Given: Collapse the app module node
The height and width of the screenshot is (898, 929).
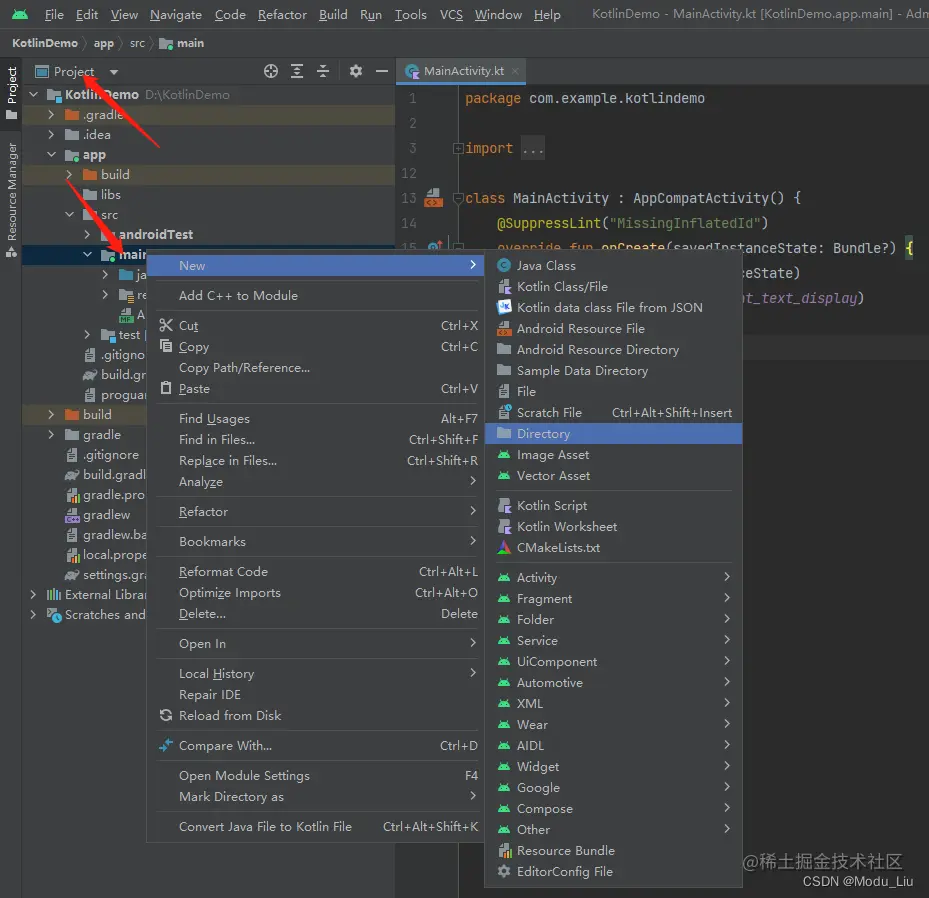Looking at the screenshot, I should click(x=52, y=155).
